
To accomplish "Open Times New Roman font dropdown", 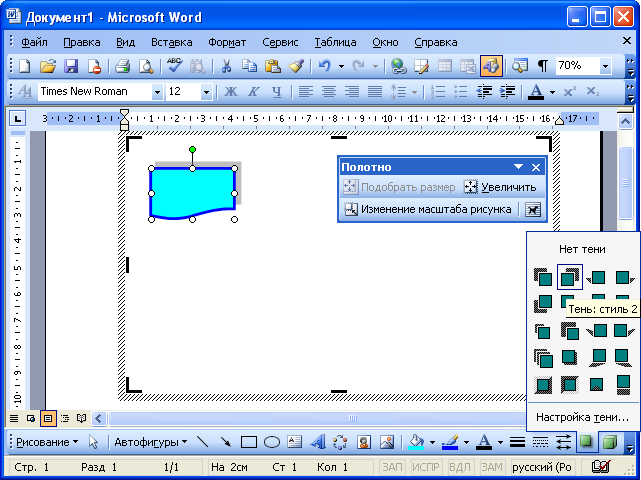I will pyautogui.click(x=157, y=92).
